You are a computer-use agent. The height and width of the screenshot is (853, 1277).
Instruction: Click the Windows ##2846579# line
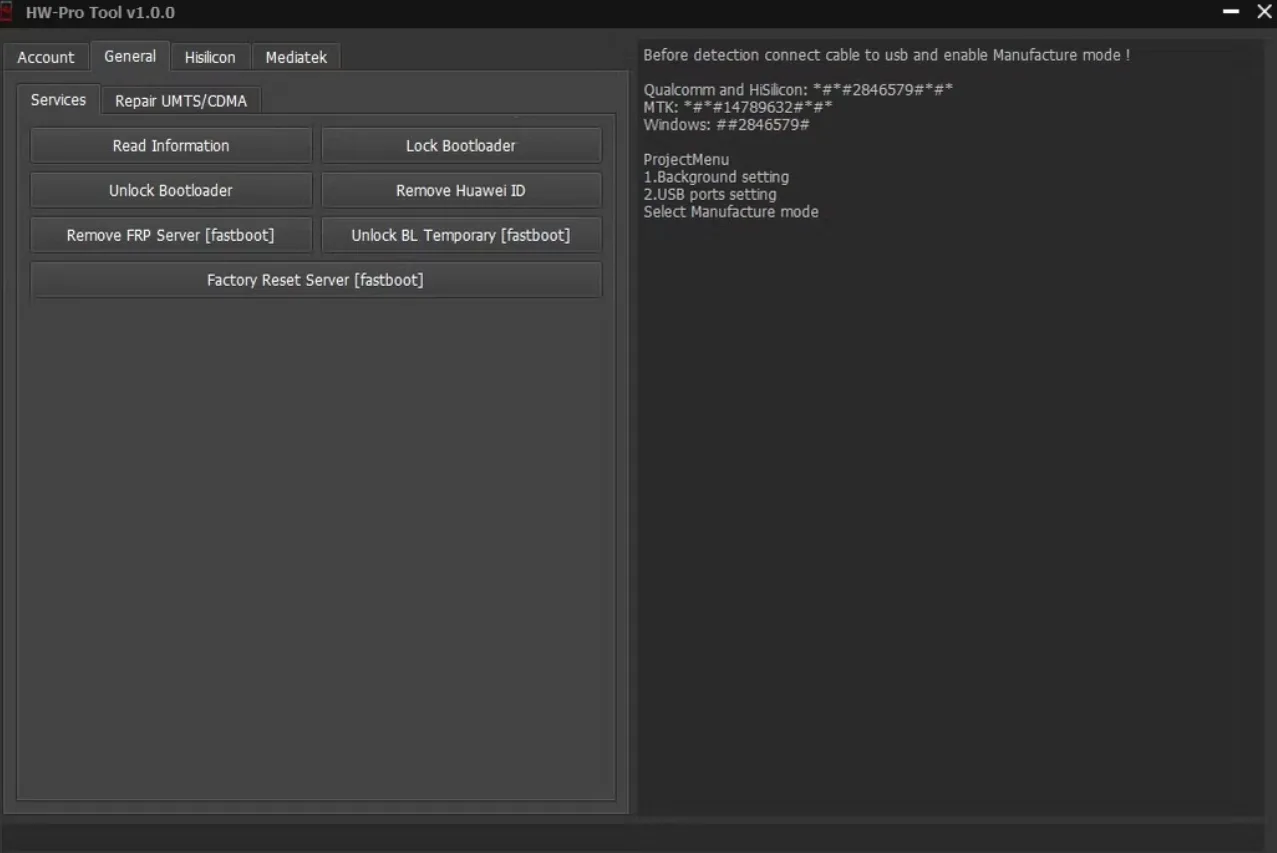(x=726, y=125)
